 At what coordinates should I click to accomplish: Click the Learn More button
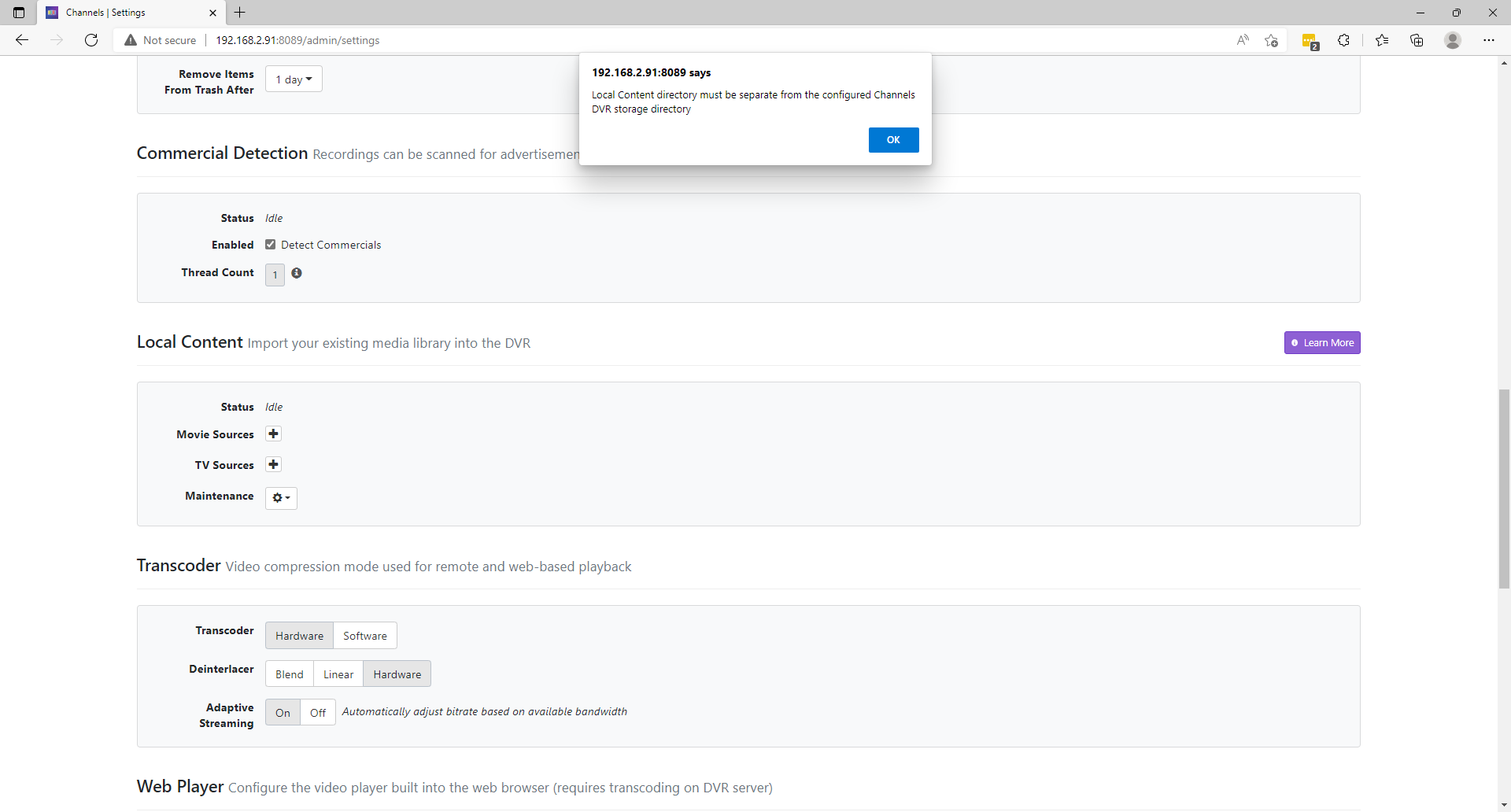1322,343
